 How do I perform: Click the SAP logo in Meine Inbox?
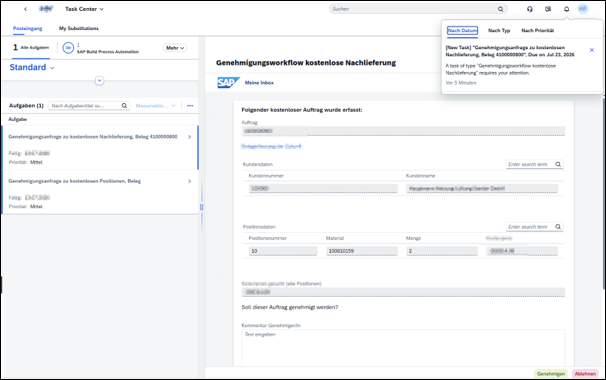(228, 83)
